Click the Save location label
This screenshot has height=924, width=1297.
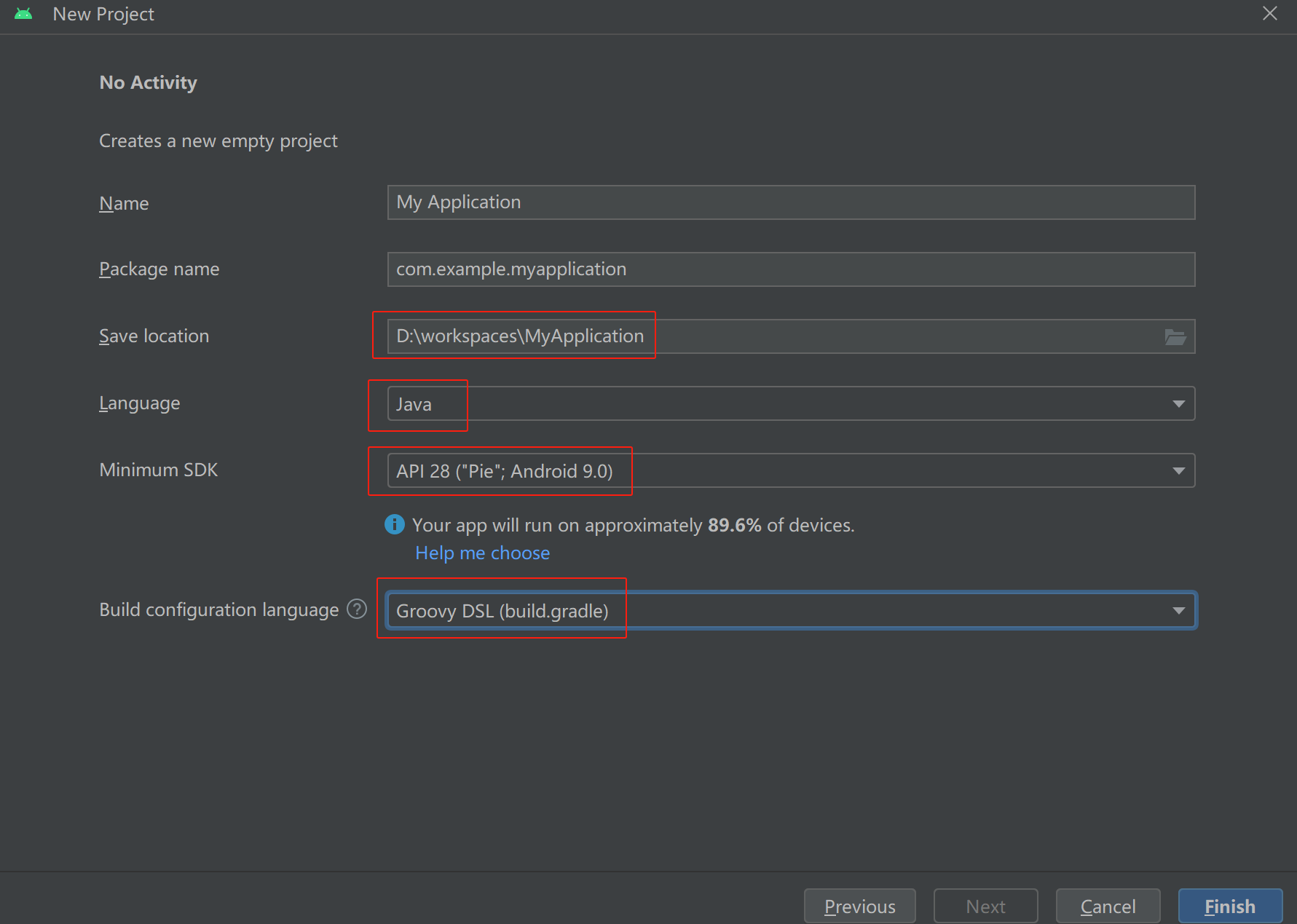(x=154, y=336)
